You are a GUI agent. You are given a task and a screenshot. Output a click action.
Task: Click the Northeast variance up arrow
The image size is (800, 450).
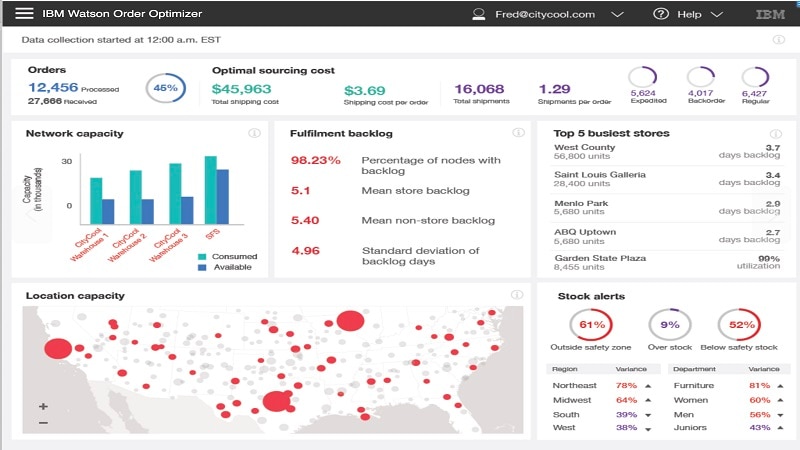pos(648,386)
